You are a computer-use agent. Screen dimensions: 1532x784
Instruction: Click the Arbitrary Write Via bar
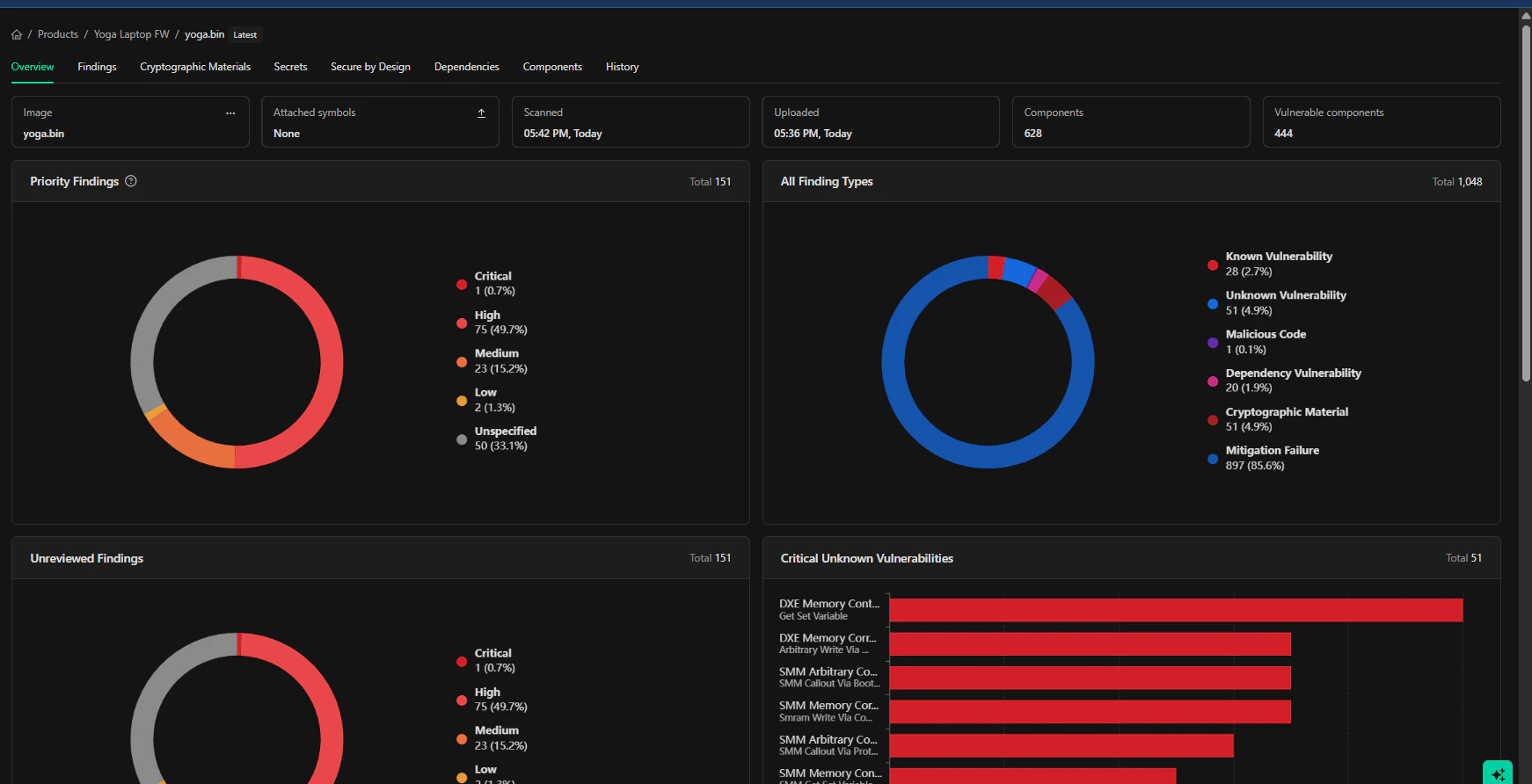click(x=1090, y=644)
